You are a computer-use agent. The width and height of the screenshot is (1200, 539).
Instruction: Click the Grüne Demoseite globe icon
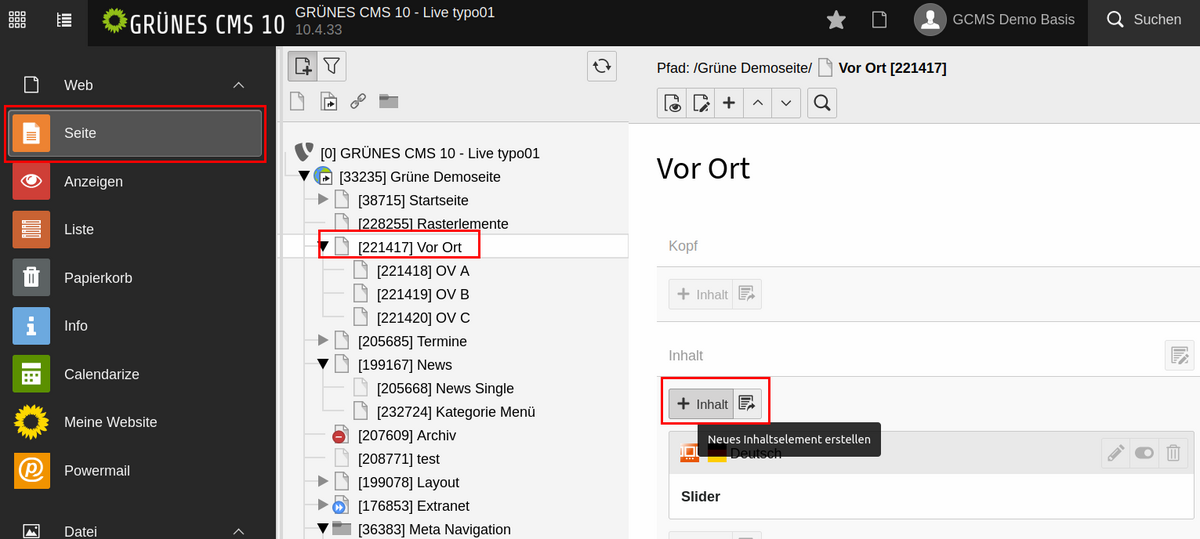point(323,177)
